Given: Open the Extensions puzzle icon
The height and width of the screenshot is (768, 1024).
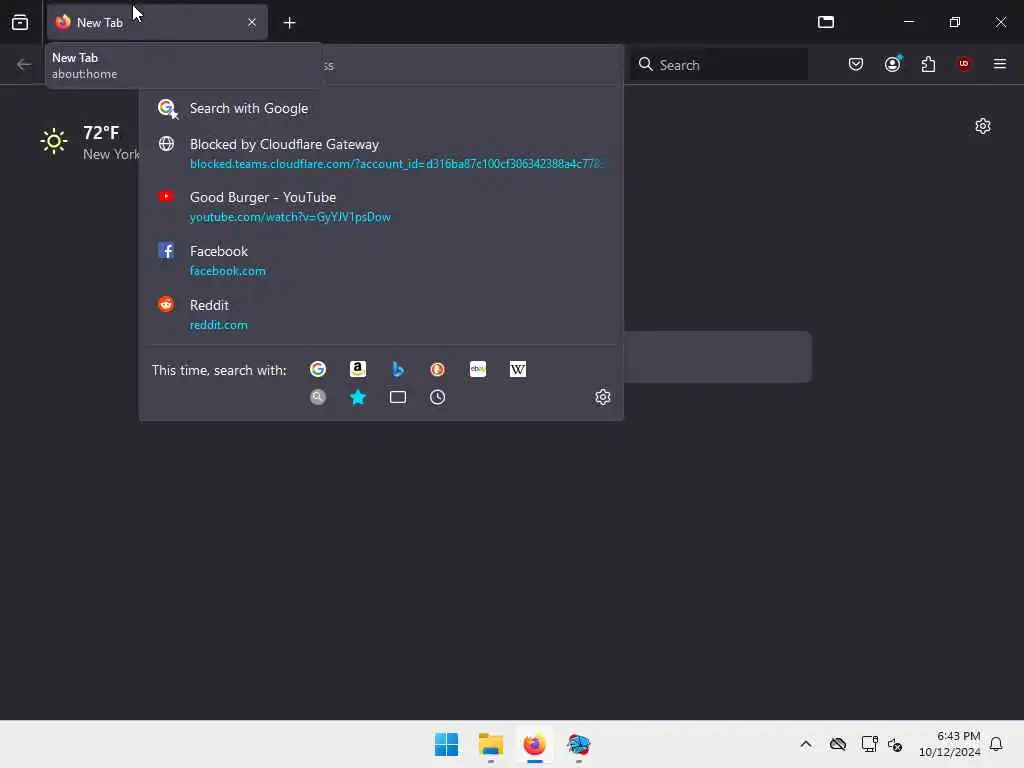Looking at the screenshot, I should pyautogui.click(x=928, y=64).
